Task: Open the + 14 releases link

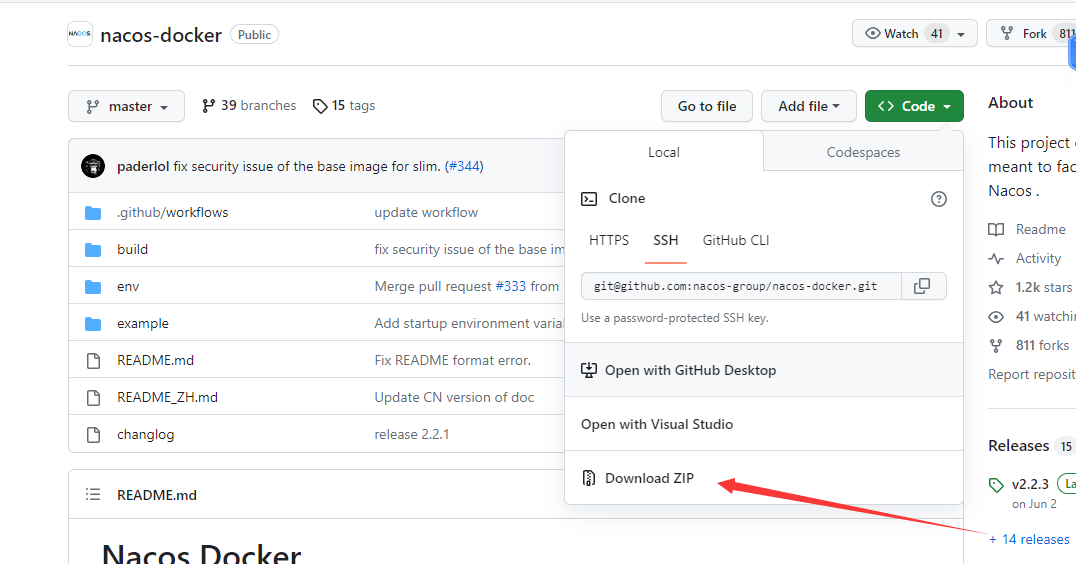Action: tap(1030, 539)
